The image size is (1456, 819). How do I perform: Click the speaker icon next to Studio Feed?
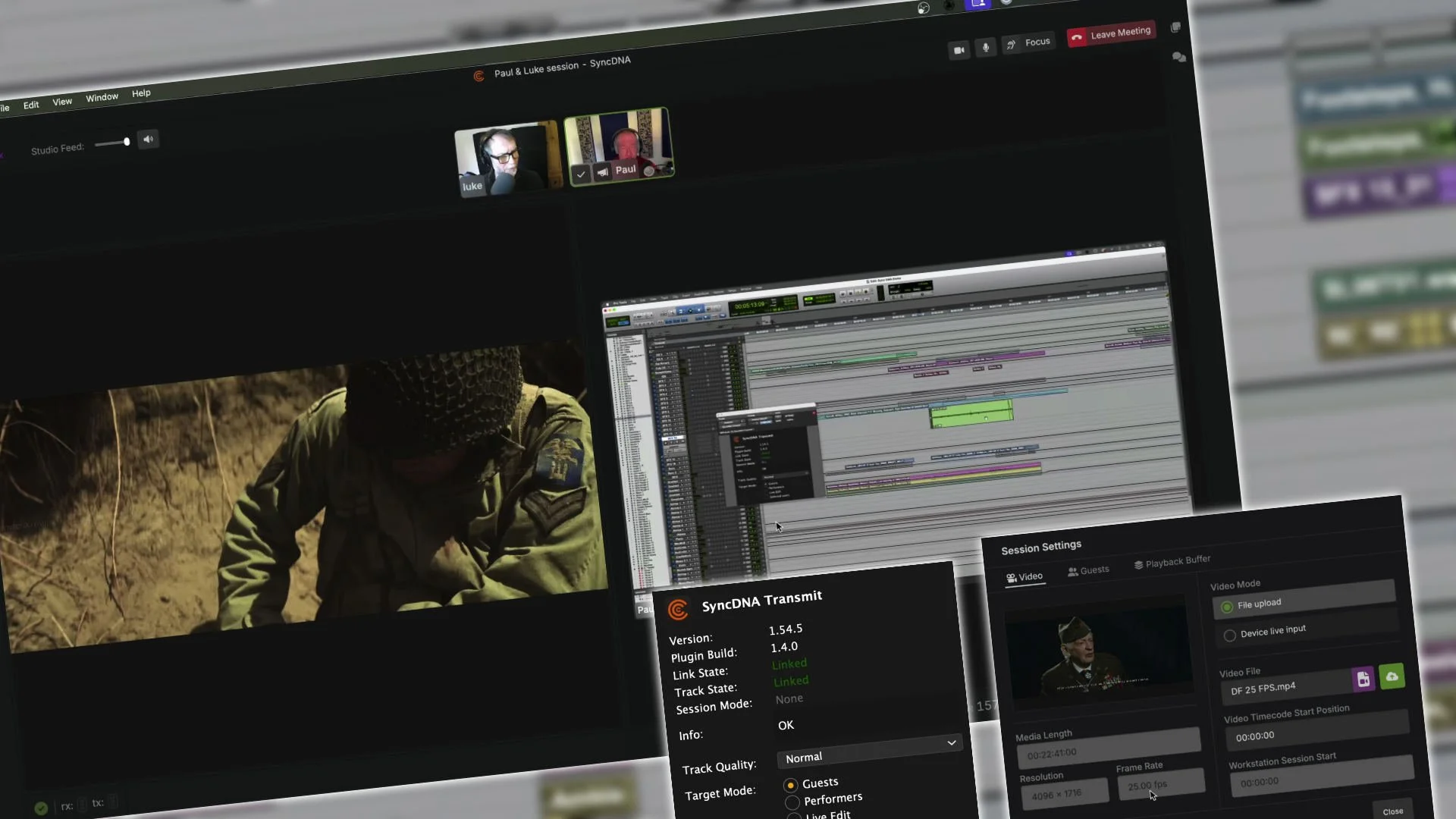pyautogui.click(x=148, y=139)
